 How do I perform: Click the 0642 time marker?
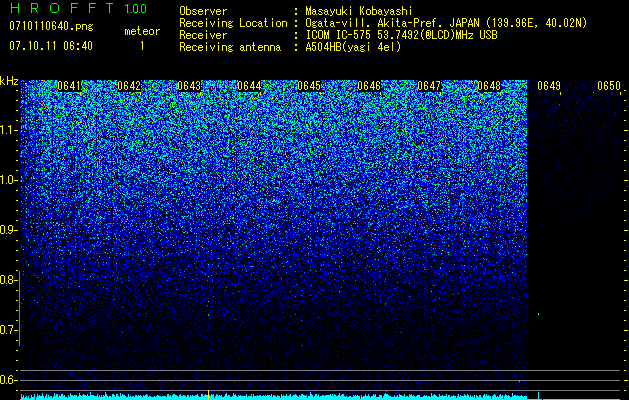(129, 86)
